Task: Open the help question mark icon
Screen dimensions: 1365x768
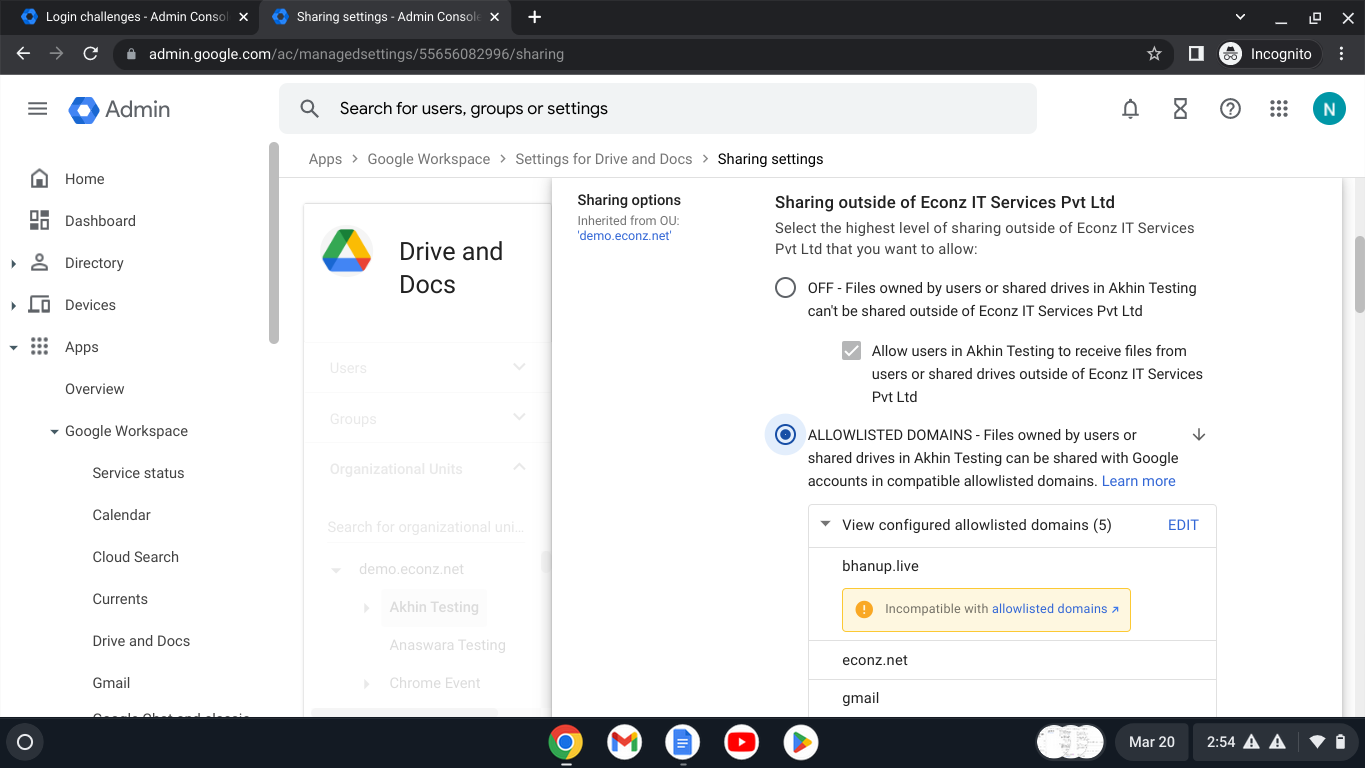Action: 1230,109
